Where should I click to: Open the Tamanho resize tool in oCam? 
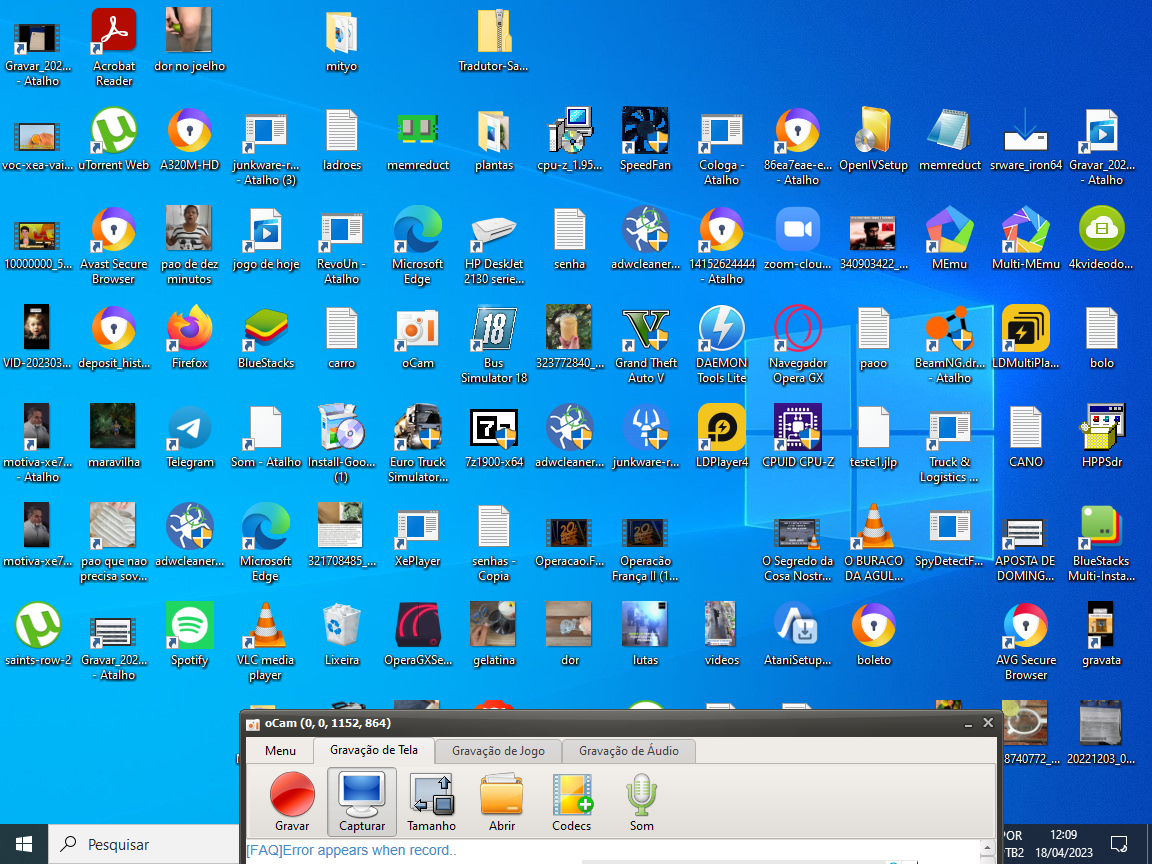coord(431,802)
